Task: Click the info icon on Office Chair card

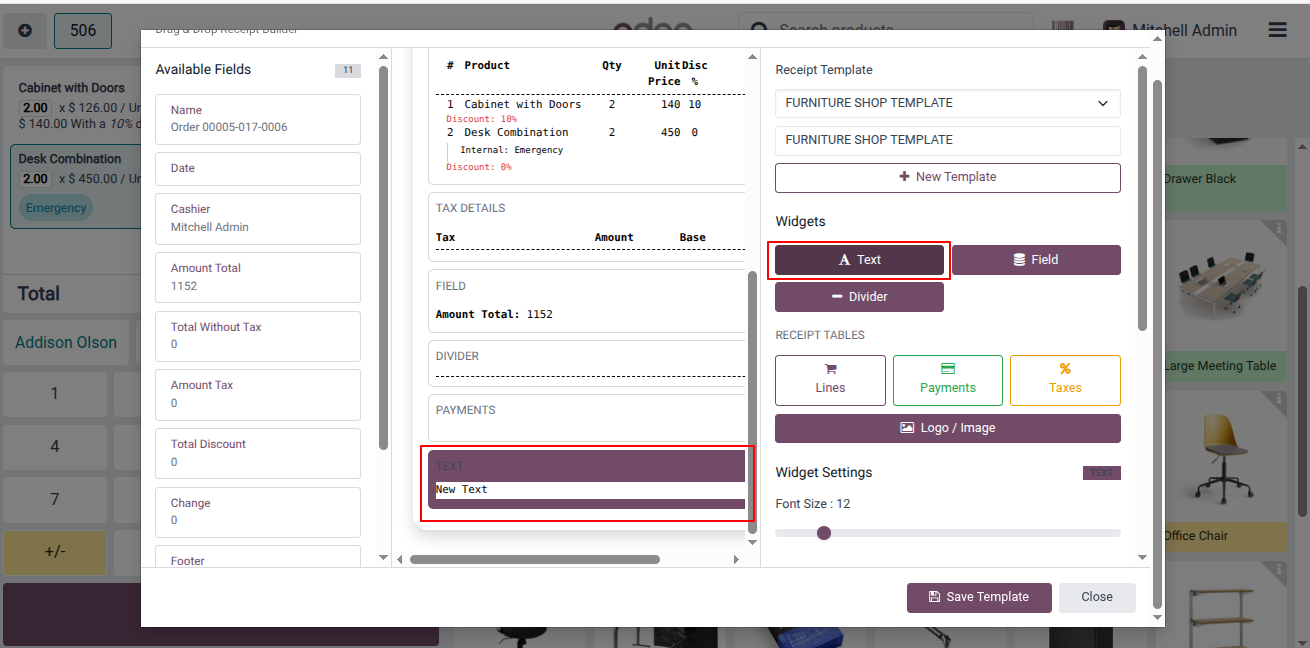Action: click(x=1279, y=399)
